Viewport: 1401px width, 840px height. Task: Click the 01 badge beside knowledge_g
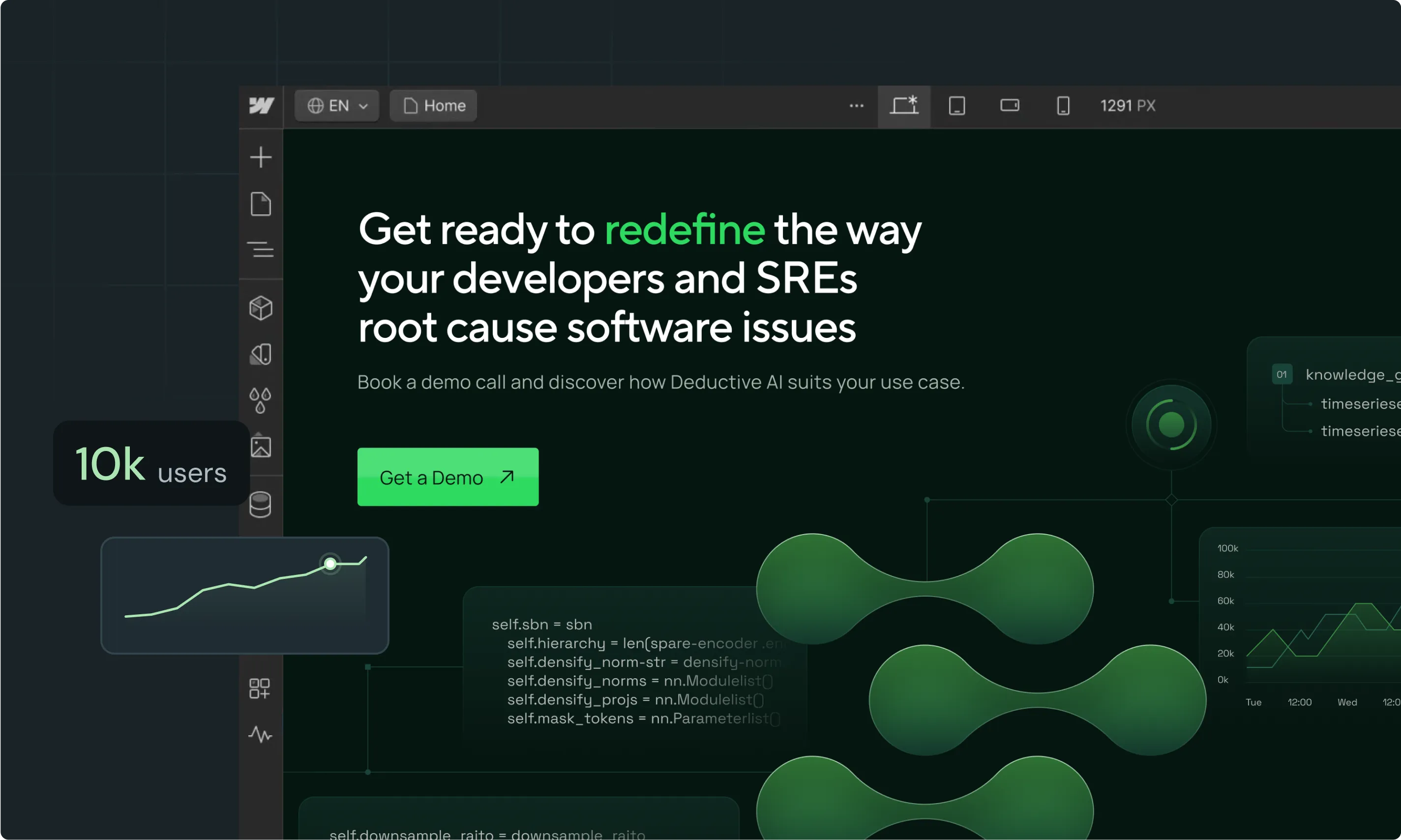coord(1282,374)
